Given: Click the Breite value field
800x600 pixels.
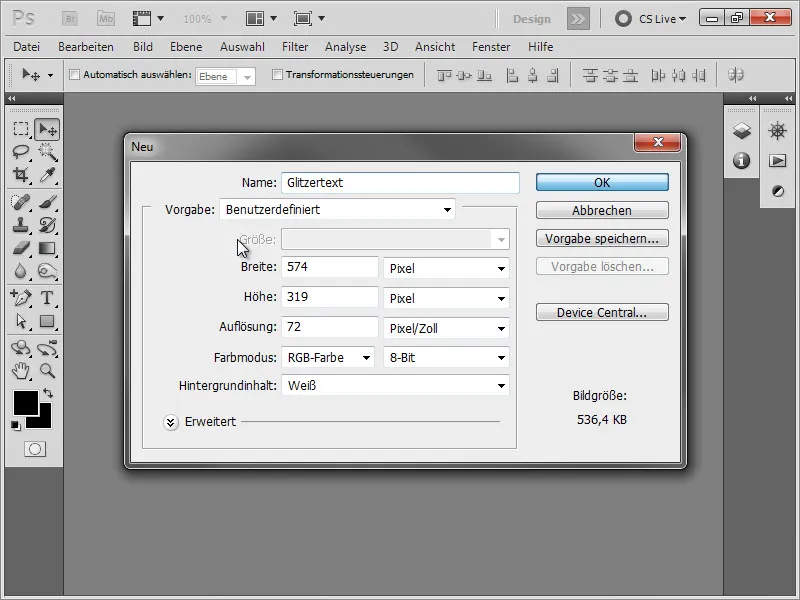Looking at the screenshot, I should point(330,267).
